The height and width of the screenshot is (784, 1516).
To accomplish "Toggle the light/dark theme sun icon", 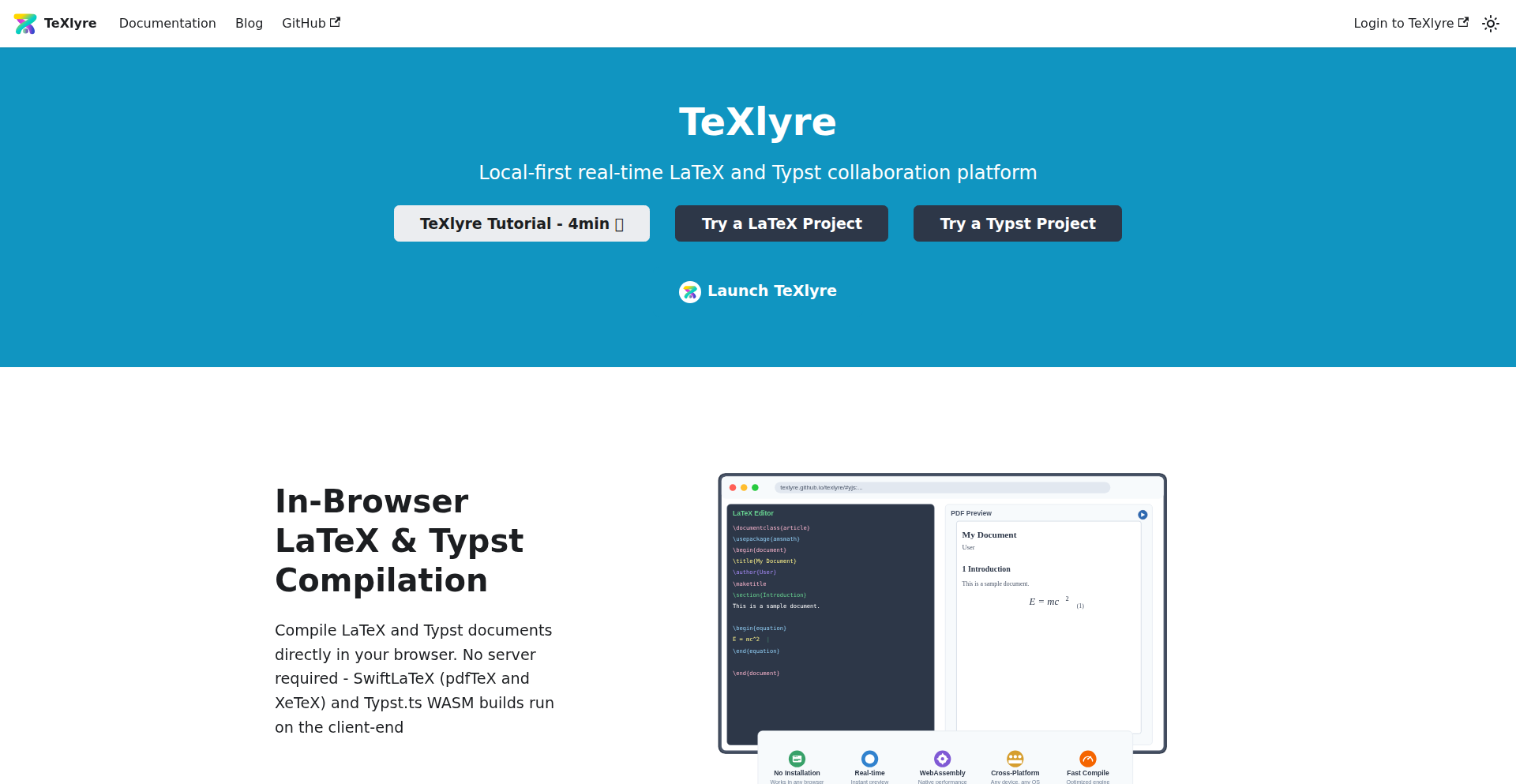I will click(1491, 24).
